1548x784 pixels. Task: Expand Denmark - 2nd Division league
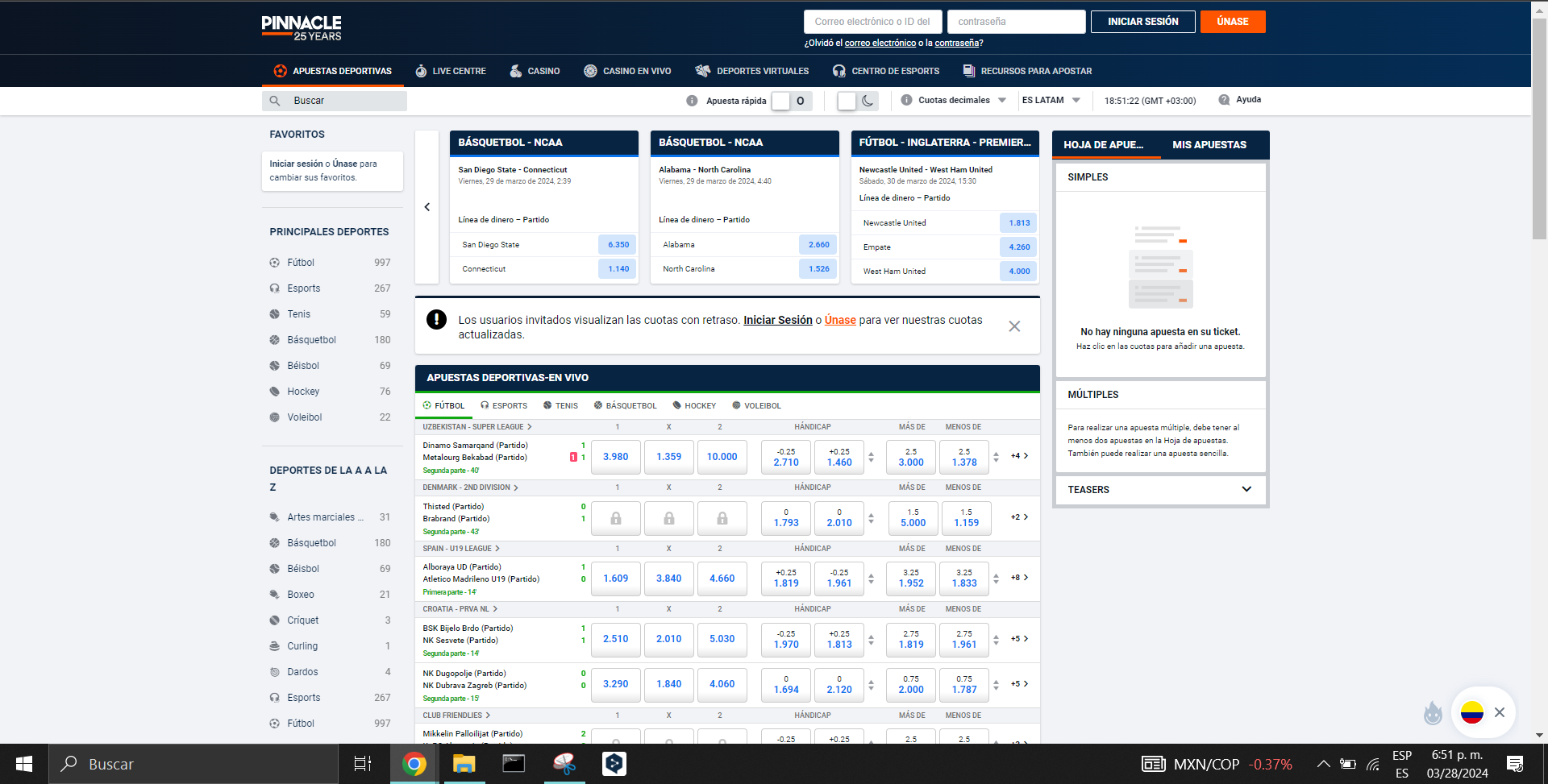coord(470,487)
